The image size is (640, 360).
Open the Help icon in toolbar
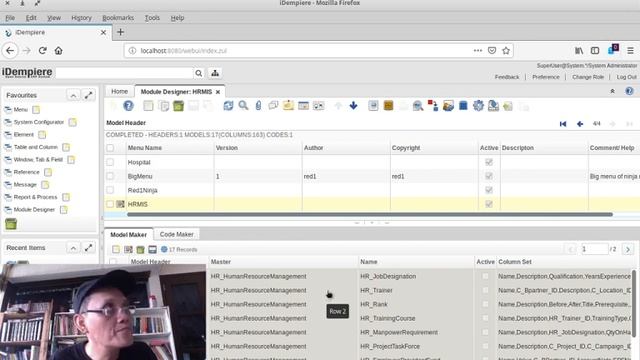pos(128,106)
